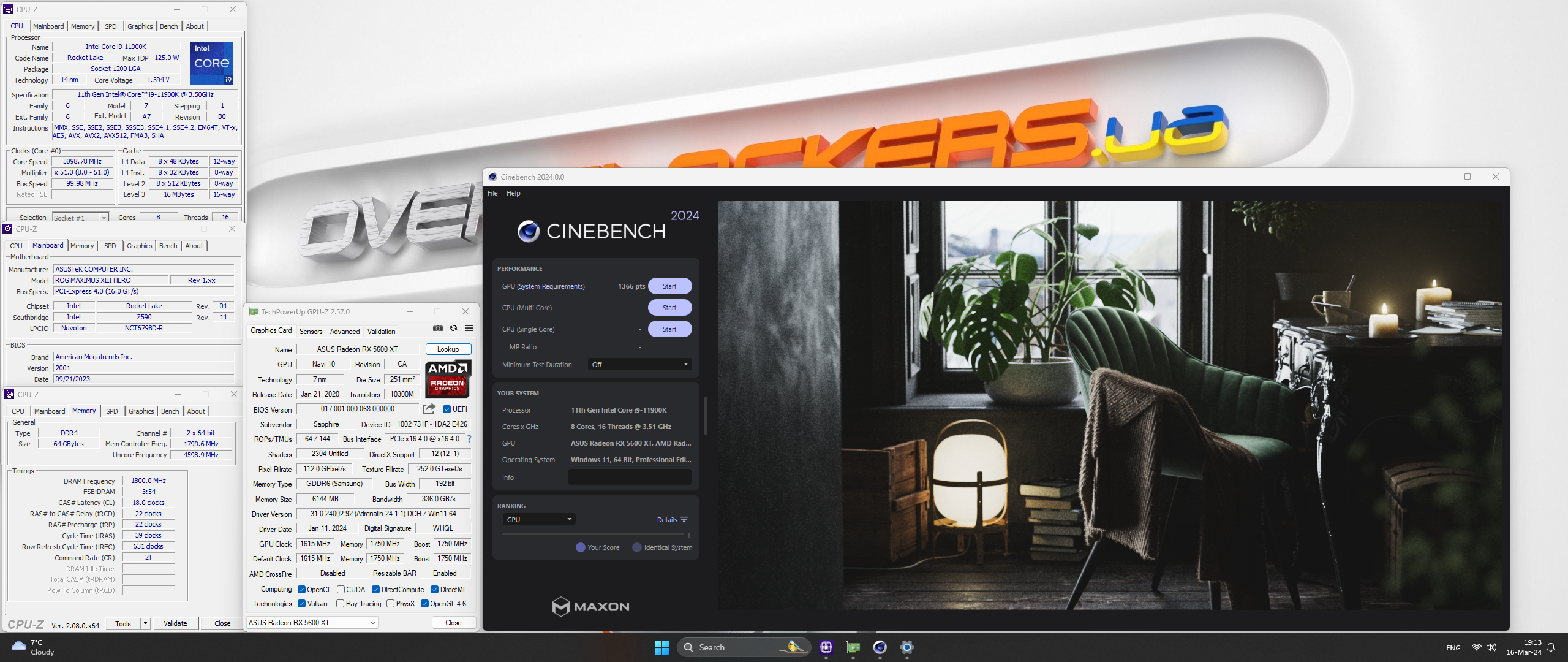Start the CPU Multi Core test

pos(669,308)
